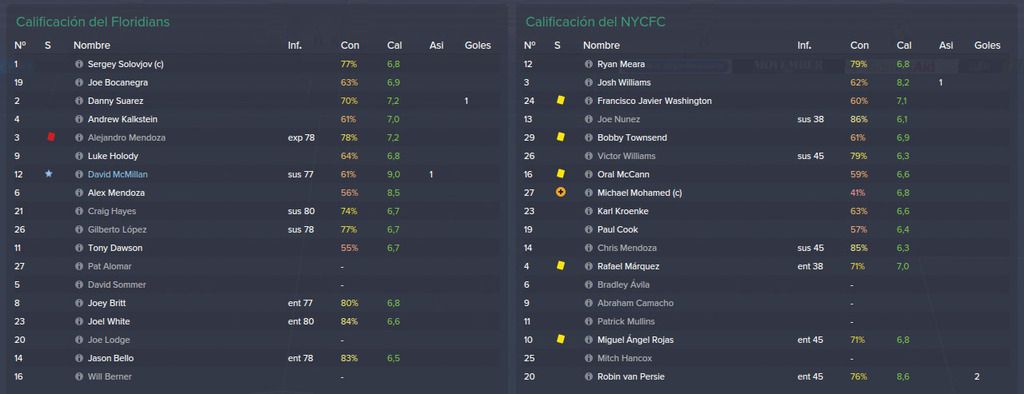This screenshot has height=394, width=1024.
Task: Open David McMillan's player profile
Action: coord(118,174)
